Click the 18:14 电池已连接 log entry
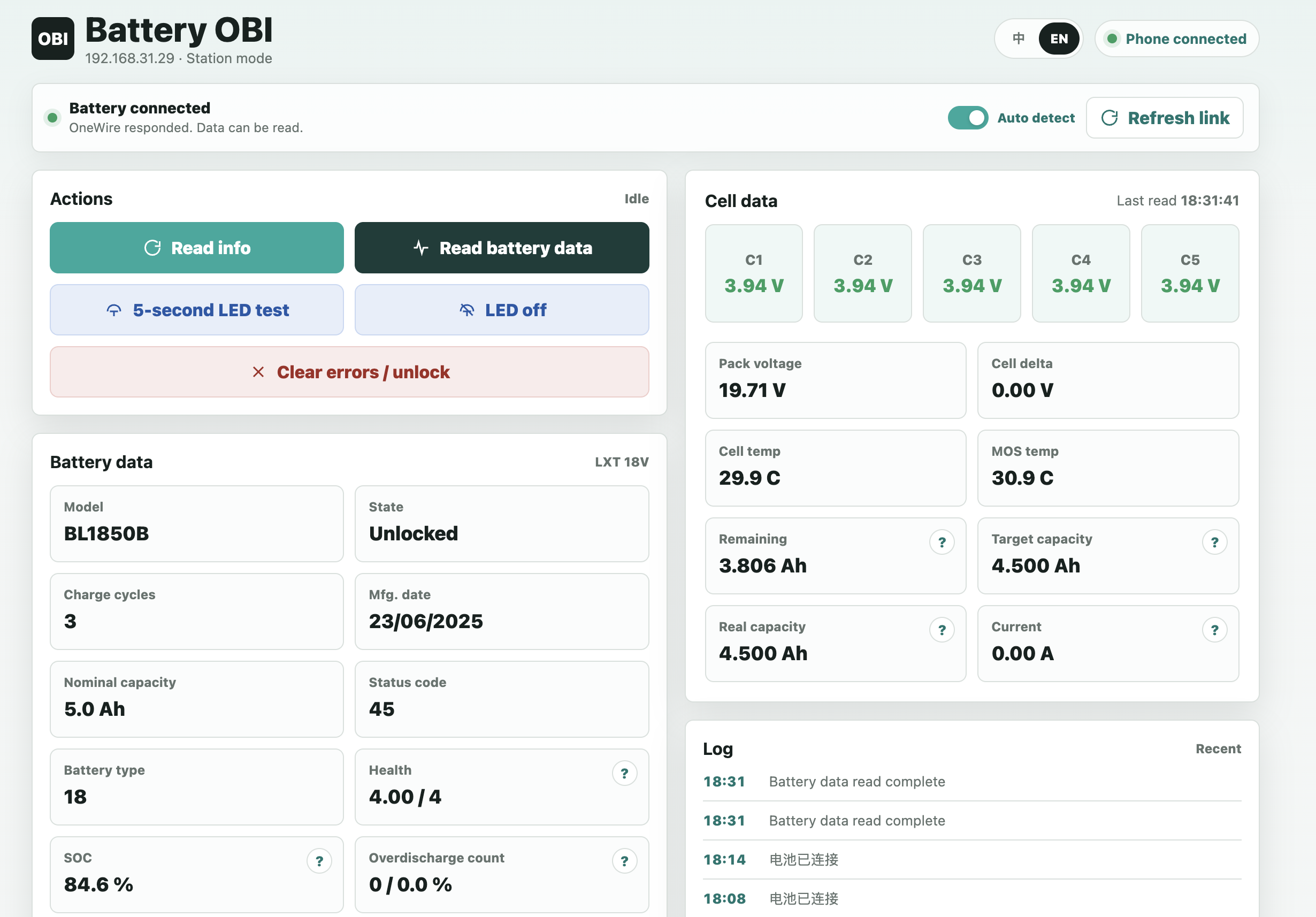The height and width of the screenshot is (917, 1316). [971, 860]
